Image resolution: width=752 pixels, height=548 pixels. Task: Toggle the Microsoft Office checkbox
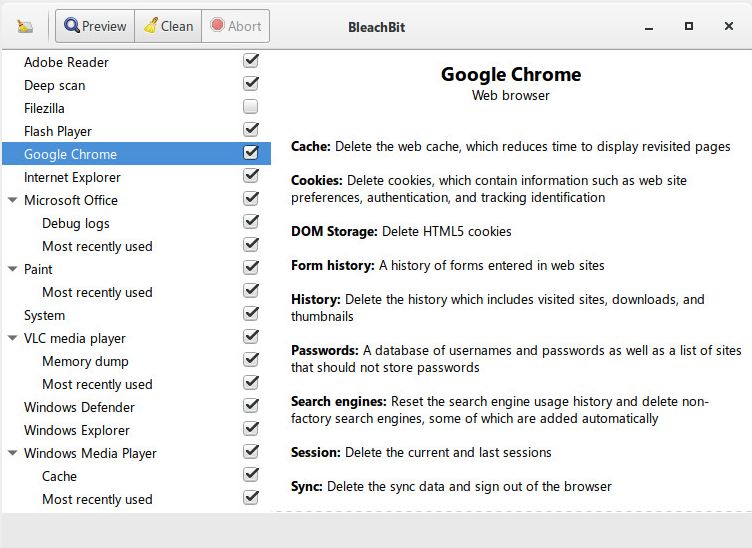[251, 198]
